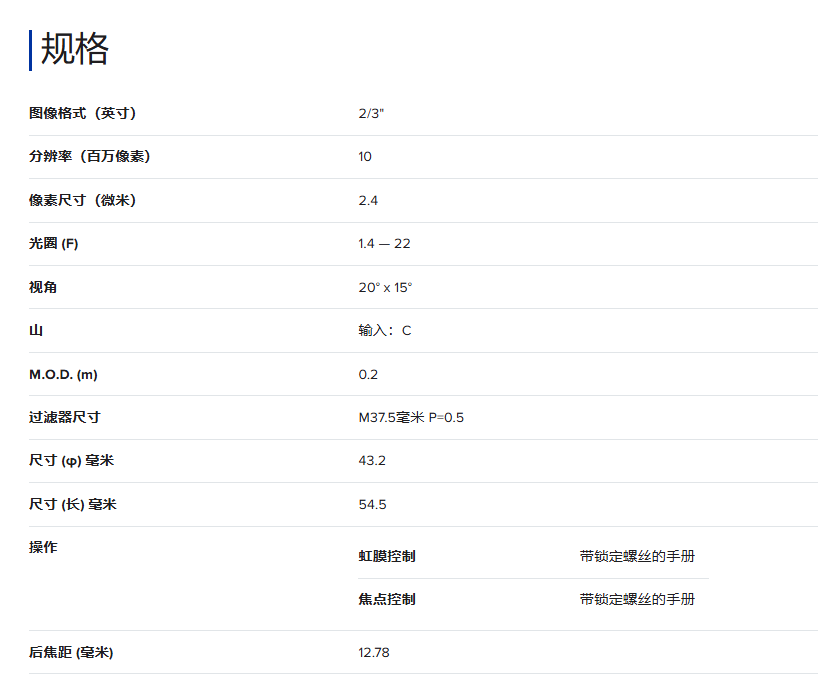Click the 光圈 (F) label

tap(53, 244)
